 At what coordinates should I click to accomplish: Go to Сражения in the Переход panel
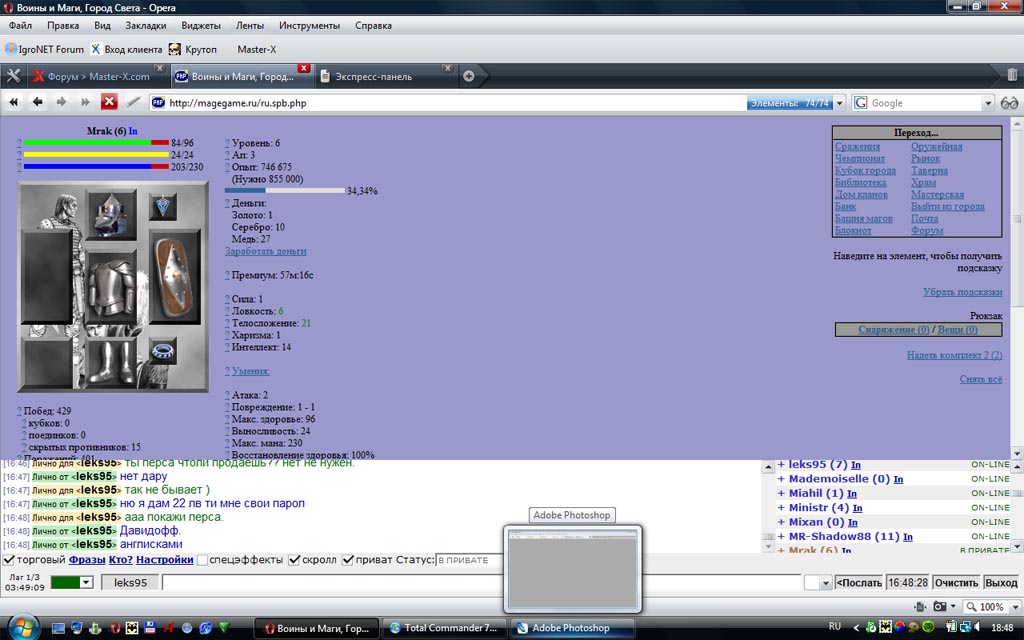coord(857,146)
